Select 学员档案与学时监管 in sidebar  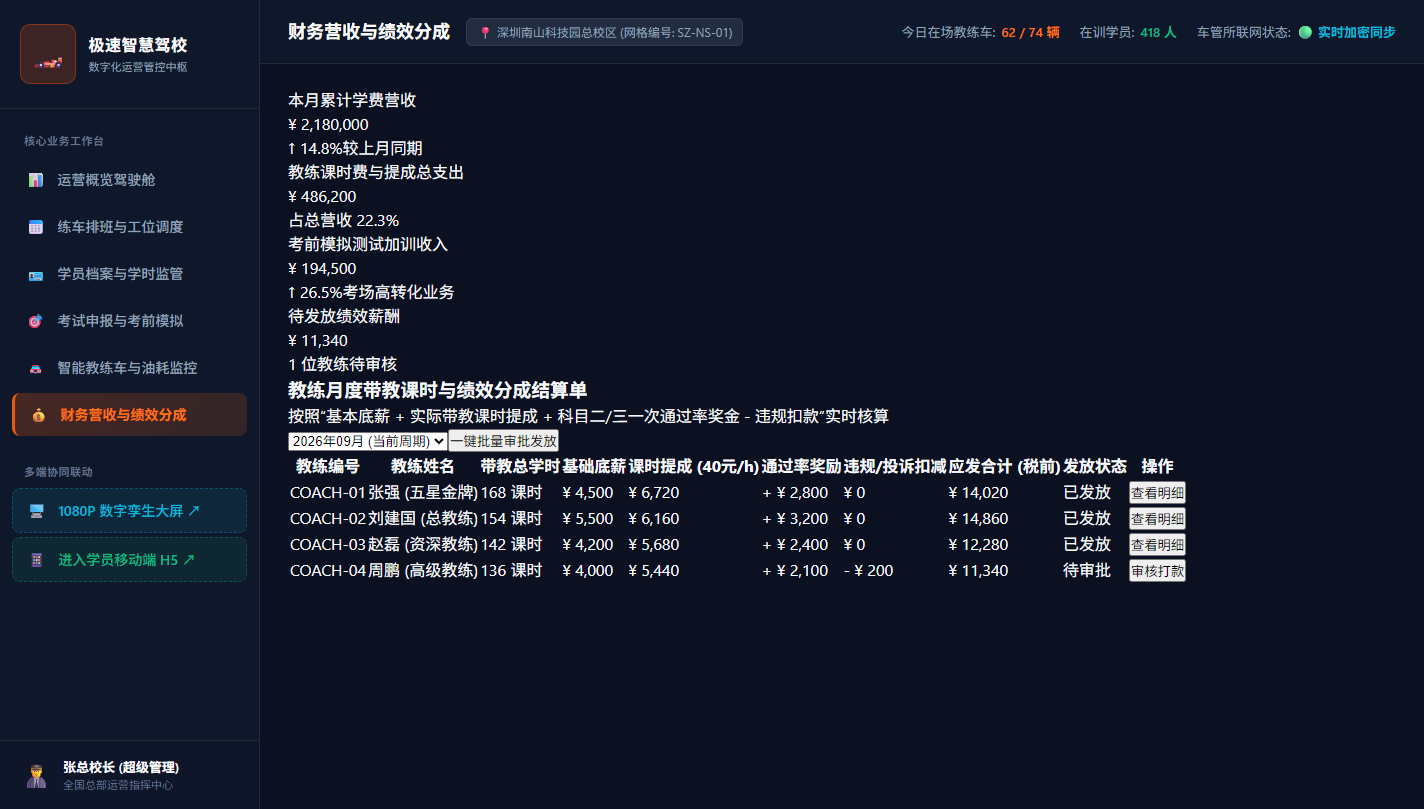tap(129, 274)
